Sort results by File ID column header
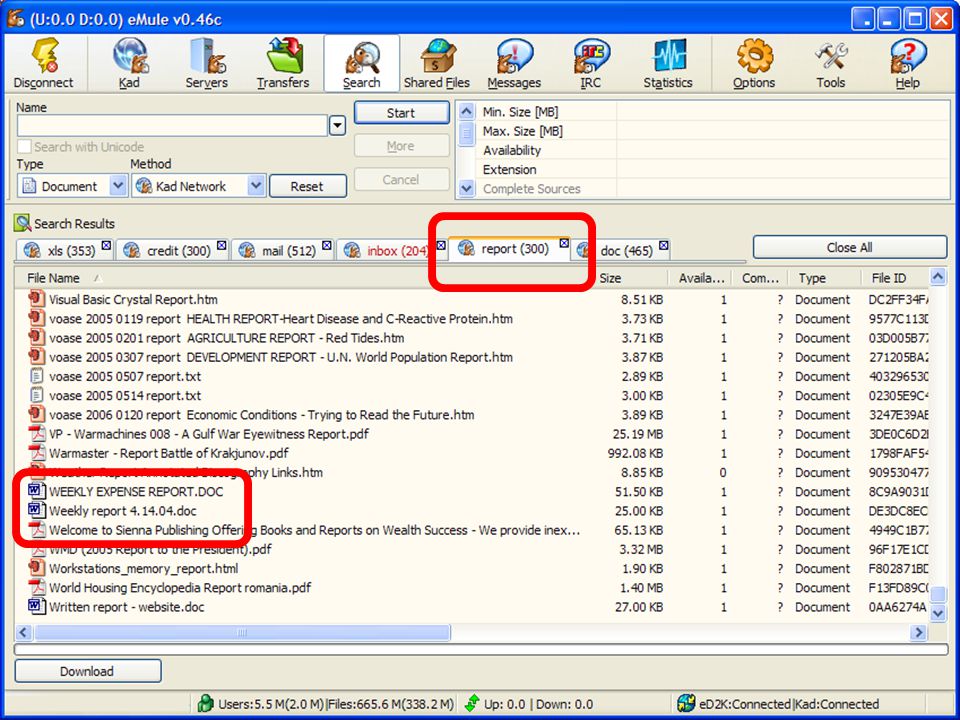Screen dimensions: 960x720 pos(894,278)
